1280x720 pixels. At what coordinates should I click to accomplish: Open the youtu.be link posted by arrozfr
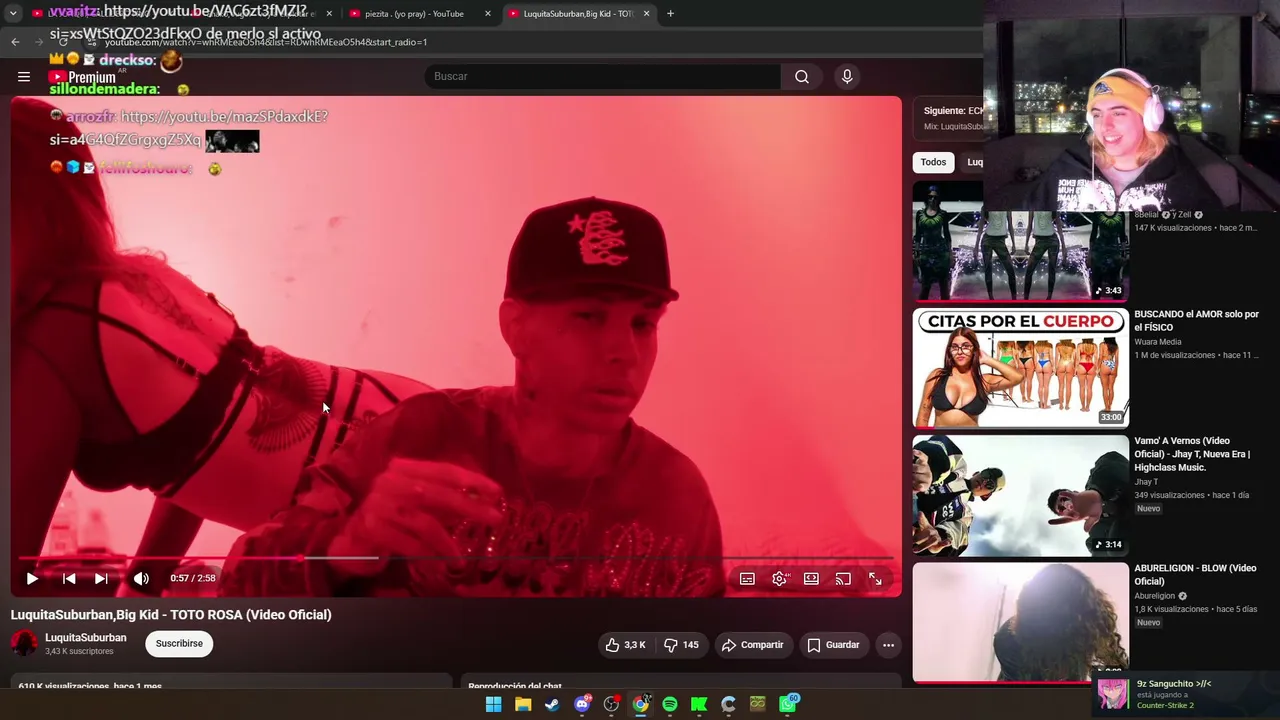(189, 129)
